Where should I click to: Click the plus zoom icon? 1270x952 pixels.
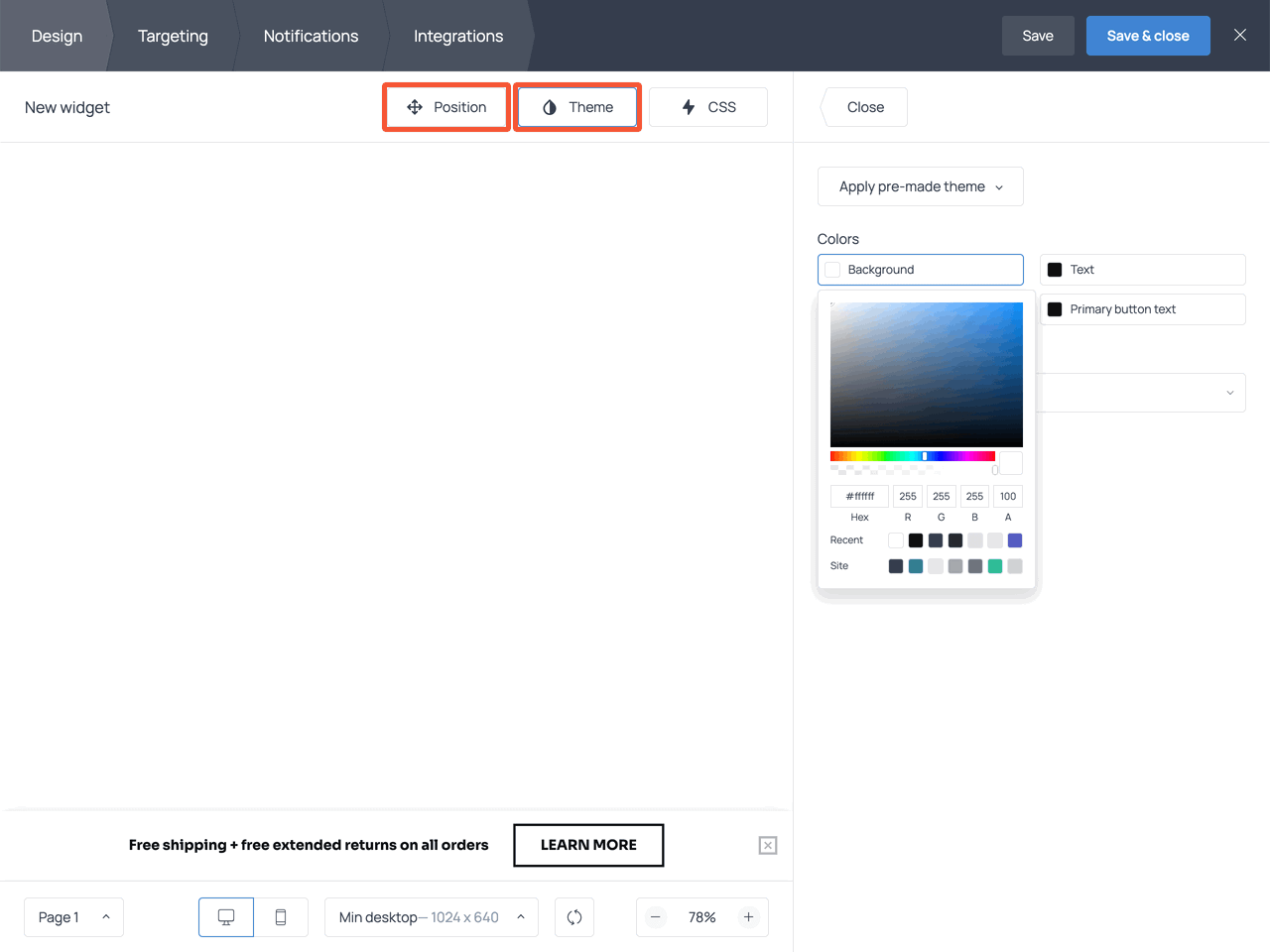[748, 917]
